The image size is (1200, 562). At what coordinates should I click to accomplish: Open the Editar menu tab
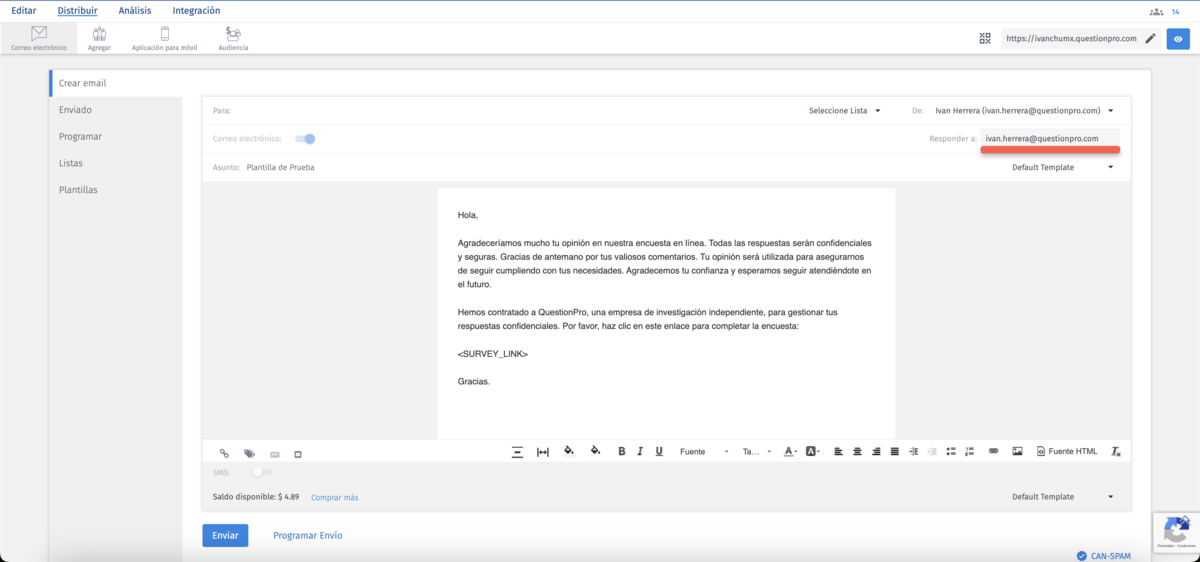coord(24,10)
